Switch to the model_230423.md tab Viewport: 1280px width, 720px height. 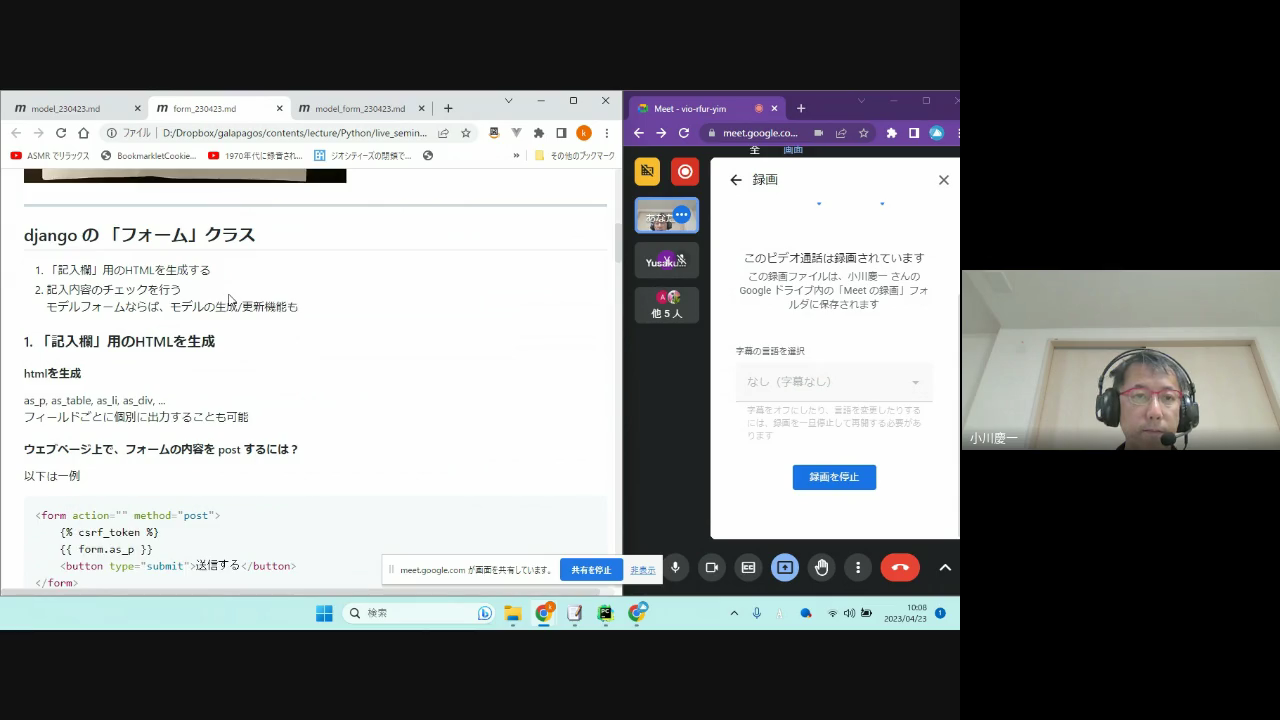pyautogui.click(x=66, y=108)
